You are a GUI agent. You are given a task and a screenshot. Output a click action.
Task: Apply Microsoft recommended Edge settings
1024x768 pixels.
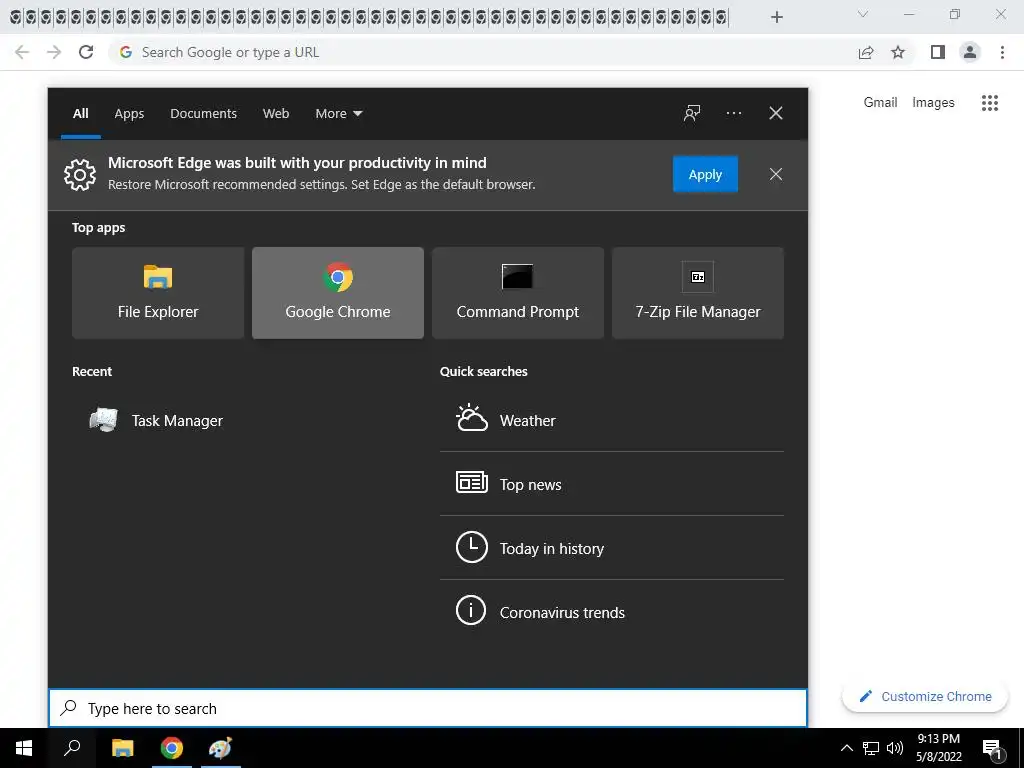coord(705,174)
